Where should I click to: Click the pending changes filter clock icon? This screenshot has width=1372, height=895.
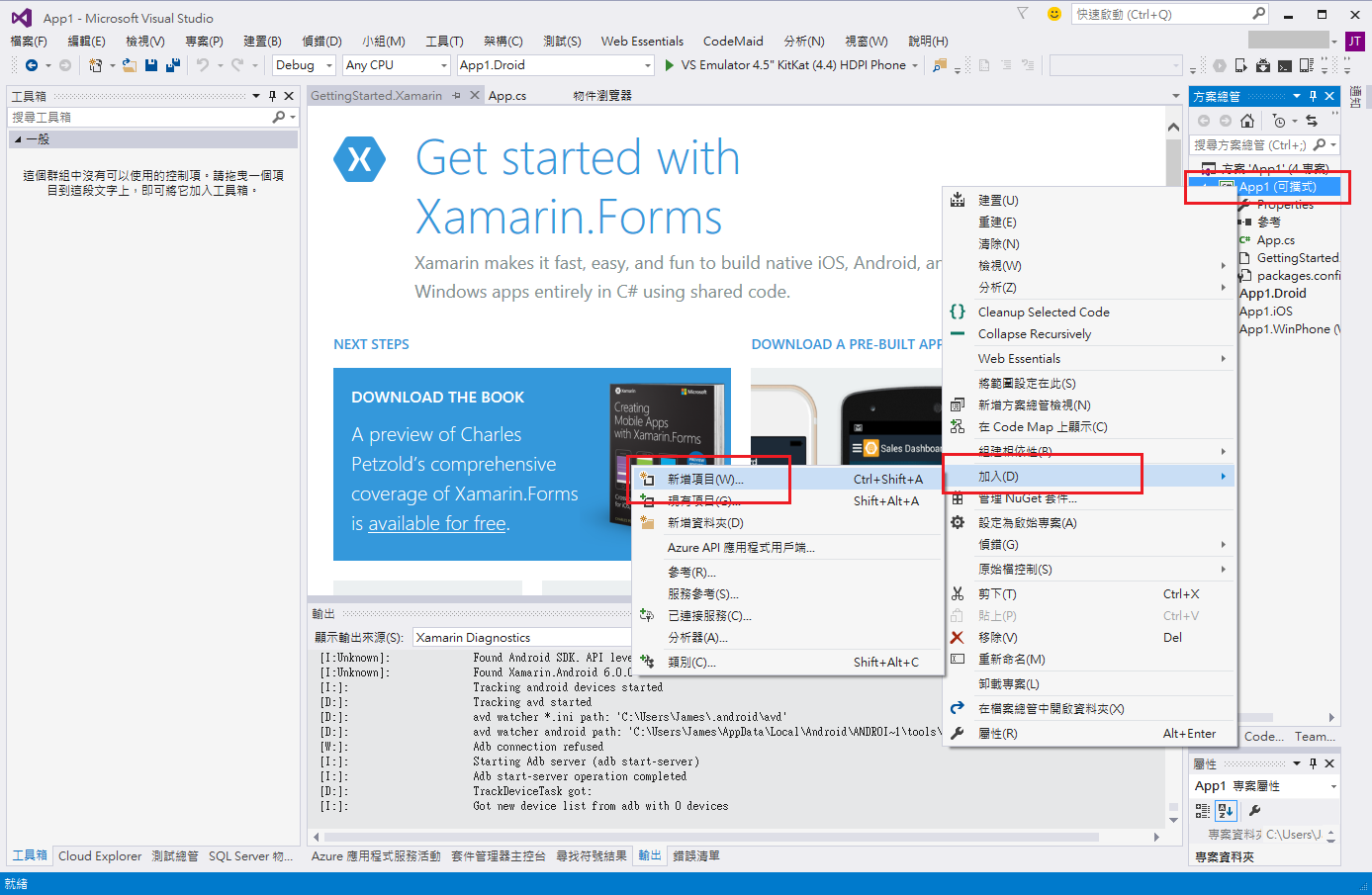(x=1279, y=121)
